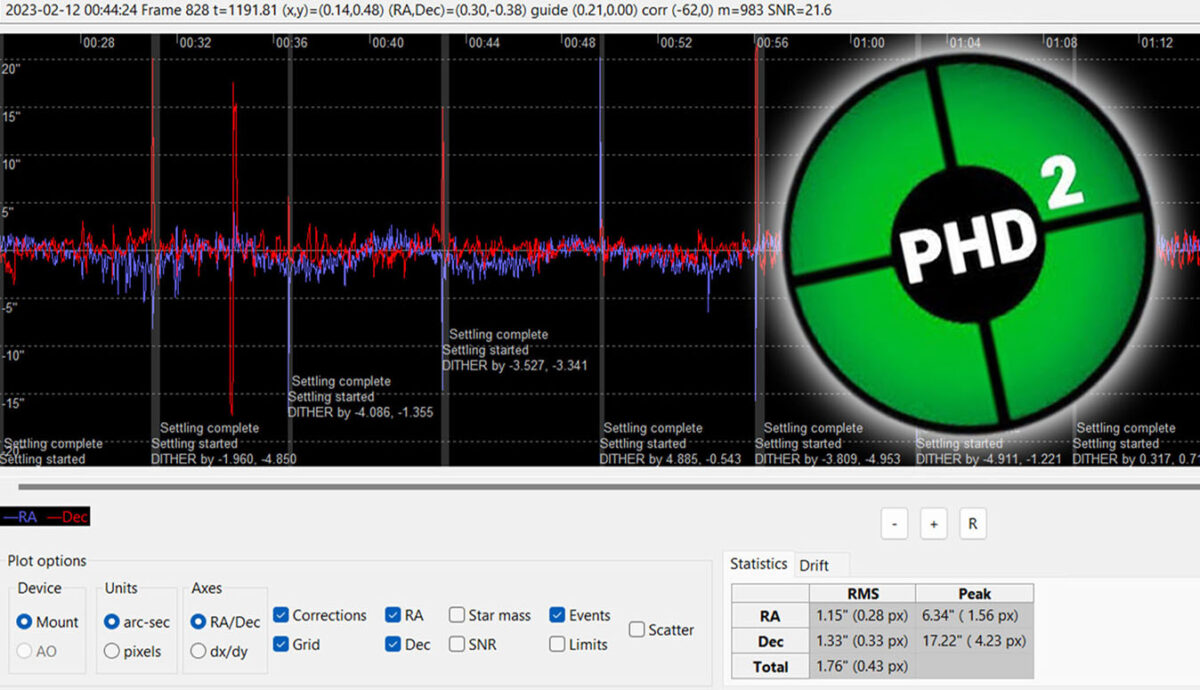Zoom in with the plus button
1200x690 pixels.
click(932, 524)
